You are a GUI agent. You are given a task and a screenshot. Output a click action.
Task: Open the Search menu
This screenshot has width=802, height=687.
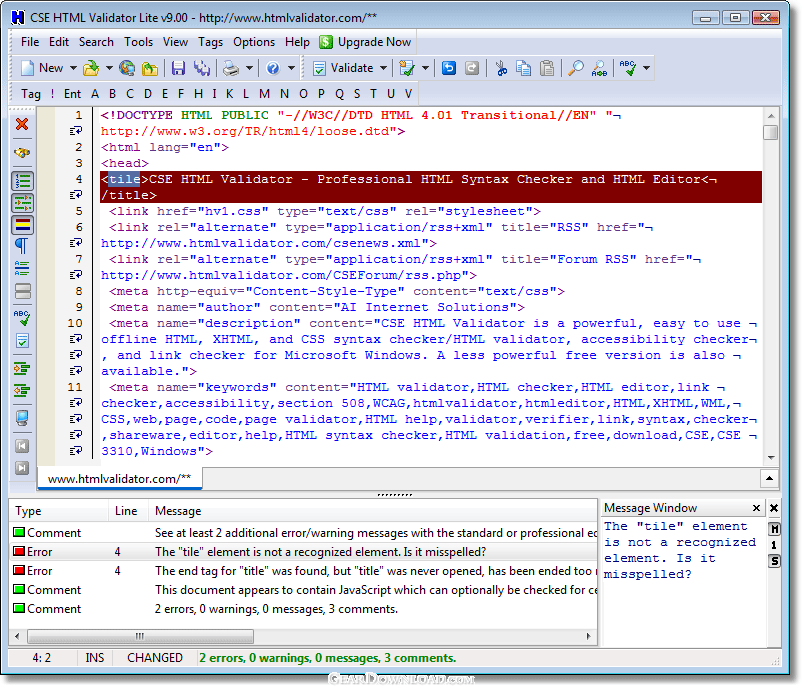click(96, 42)
